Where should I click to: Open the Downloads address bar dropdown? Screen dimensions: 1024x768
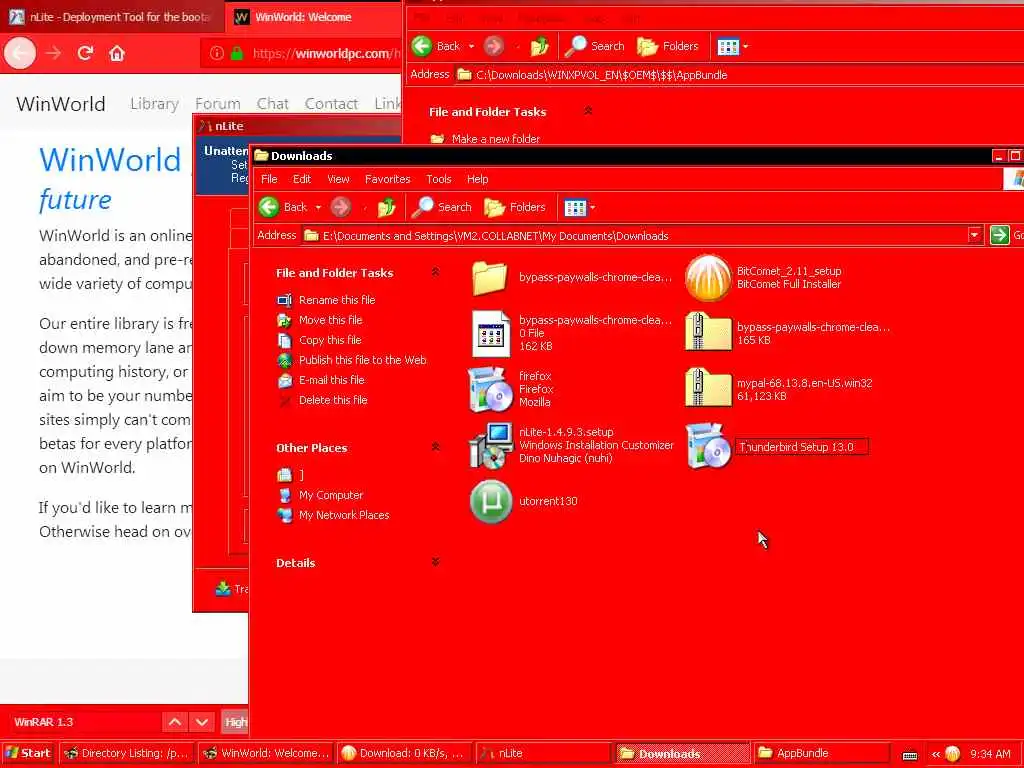(974, 235)
